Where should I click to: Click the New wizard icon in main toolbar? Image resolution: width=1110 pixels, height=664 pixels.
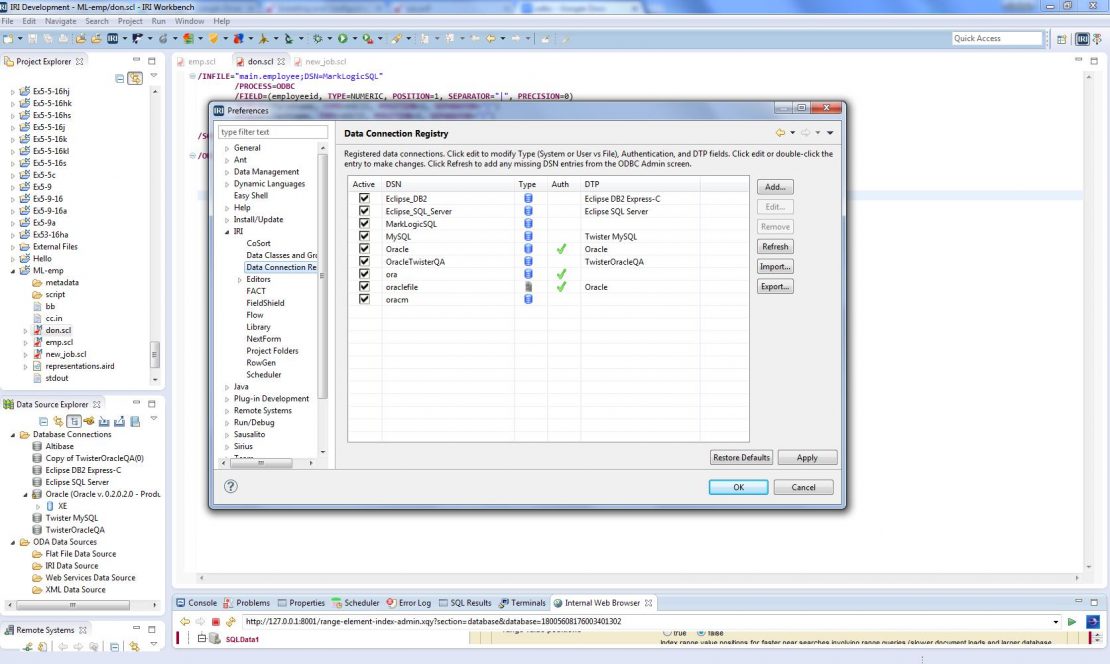click(8, 38)
